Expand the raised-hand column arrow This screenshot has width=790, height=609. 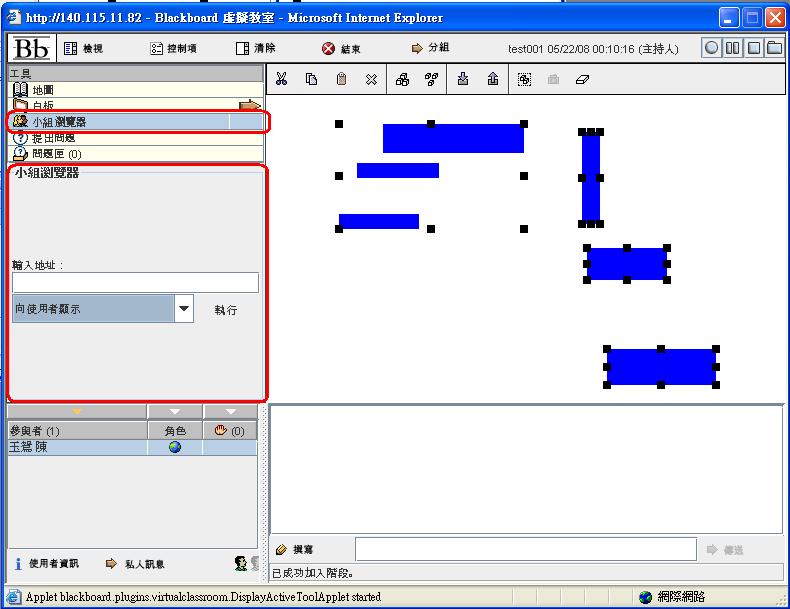click(231, 412)
